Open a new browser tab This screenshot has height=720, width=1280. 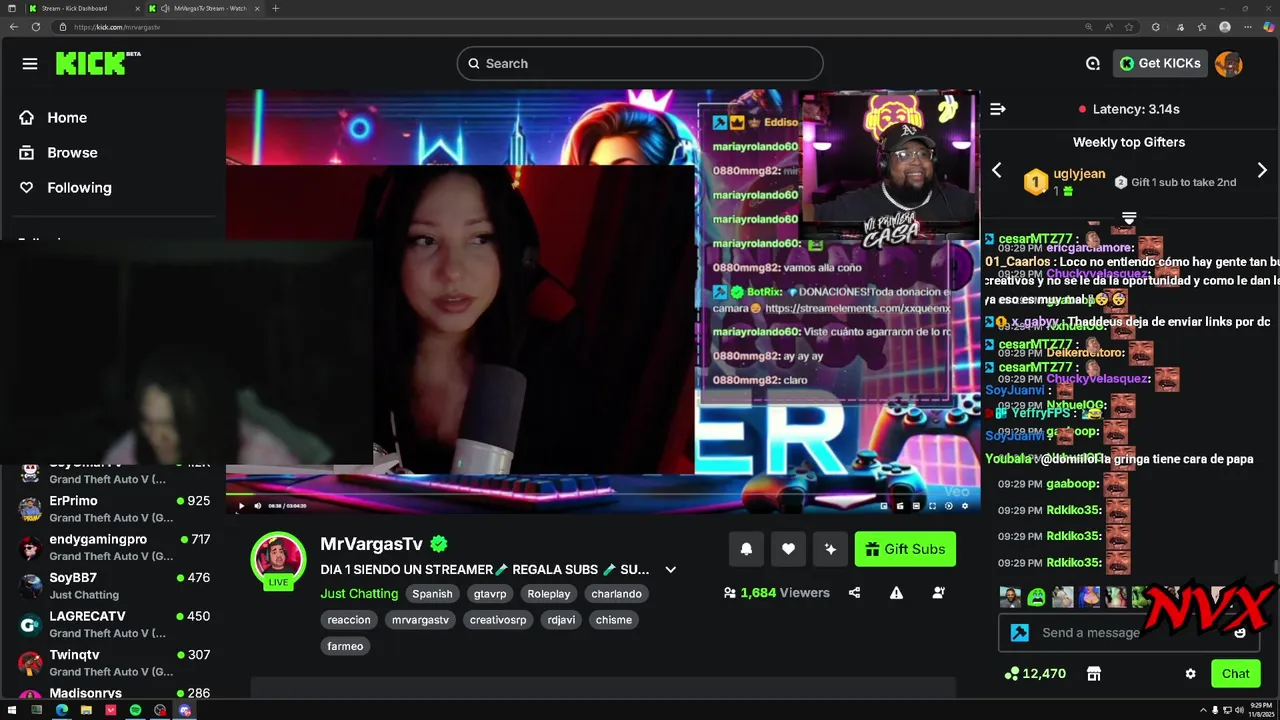[275, 8]
